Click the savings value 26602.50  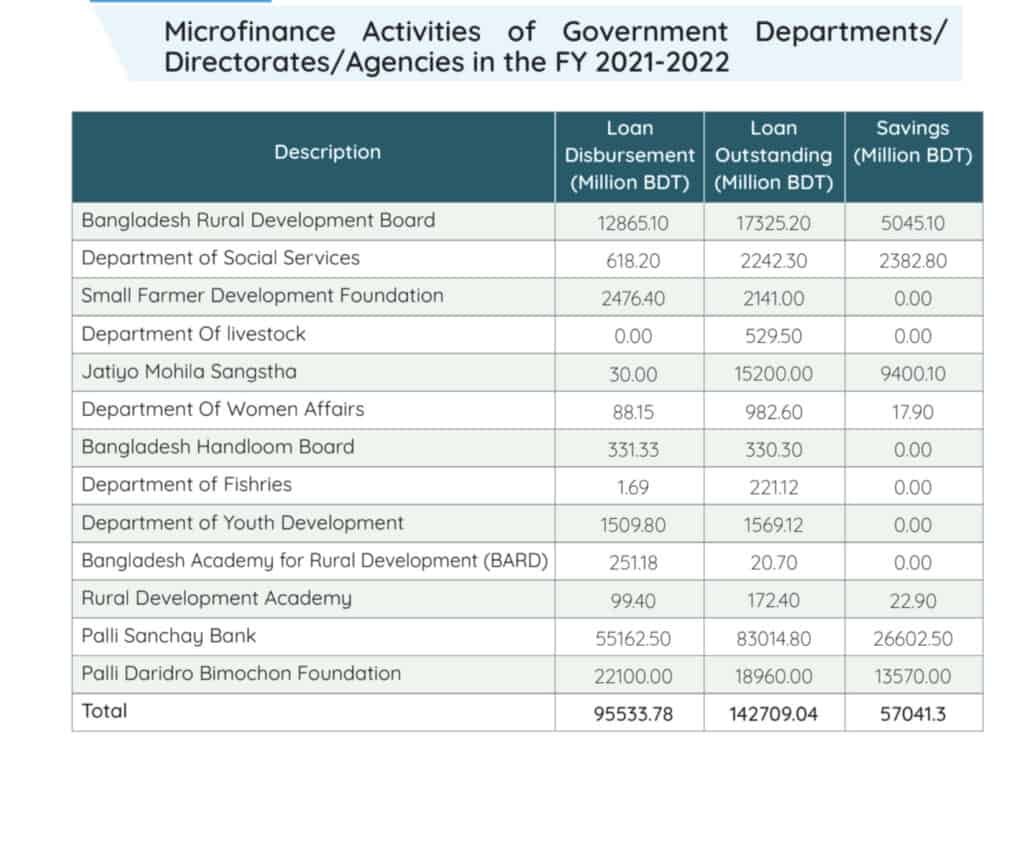(x=912, y=639)
